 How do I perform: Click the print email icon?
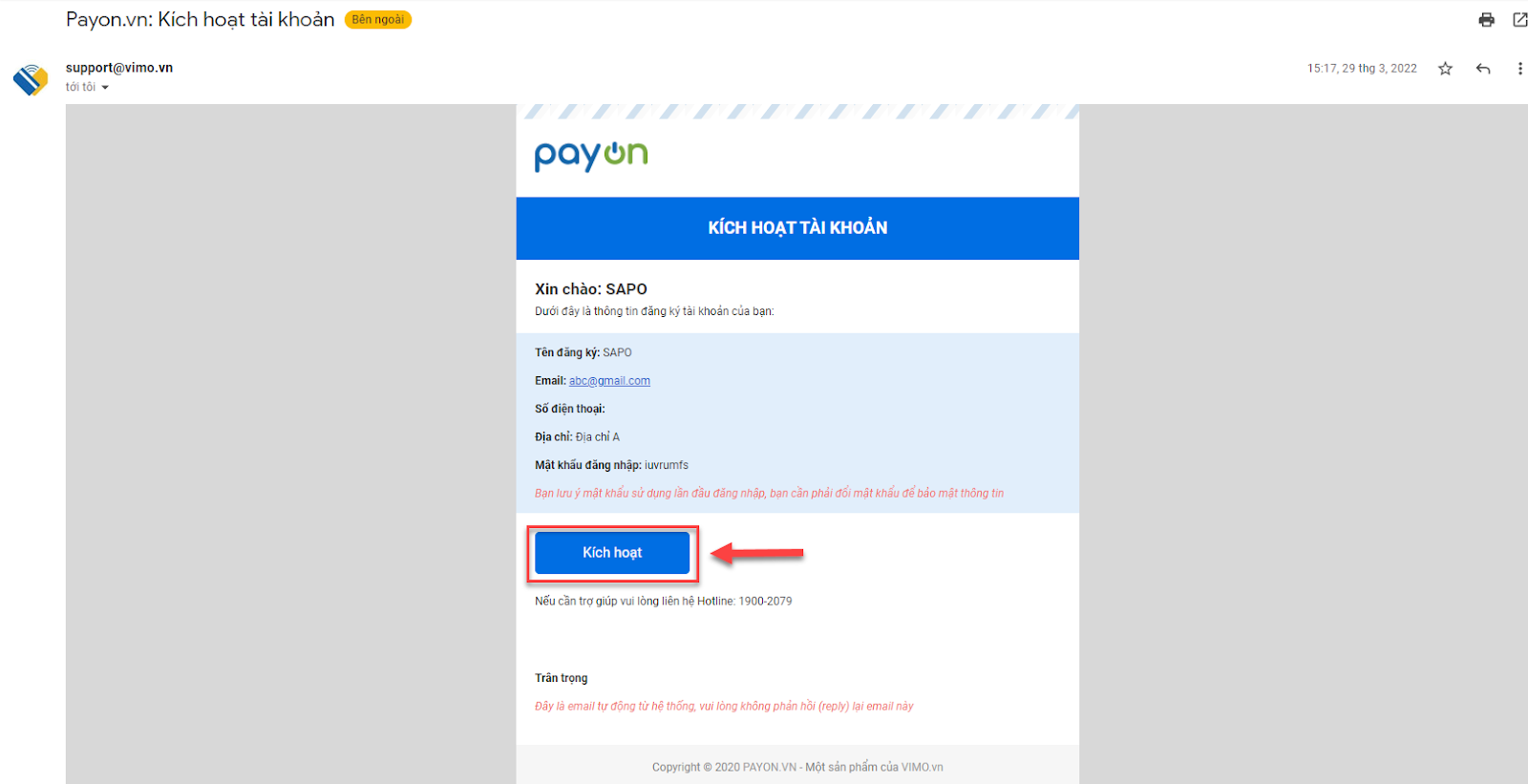point(1486,20)
